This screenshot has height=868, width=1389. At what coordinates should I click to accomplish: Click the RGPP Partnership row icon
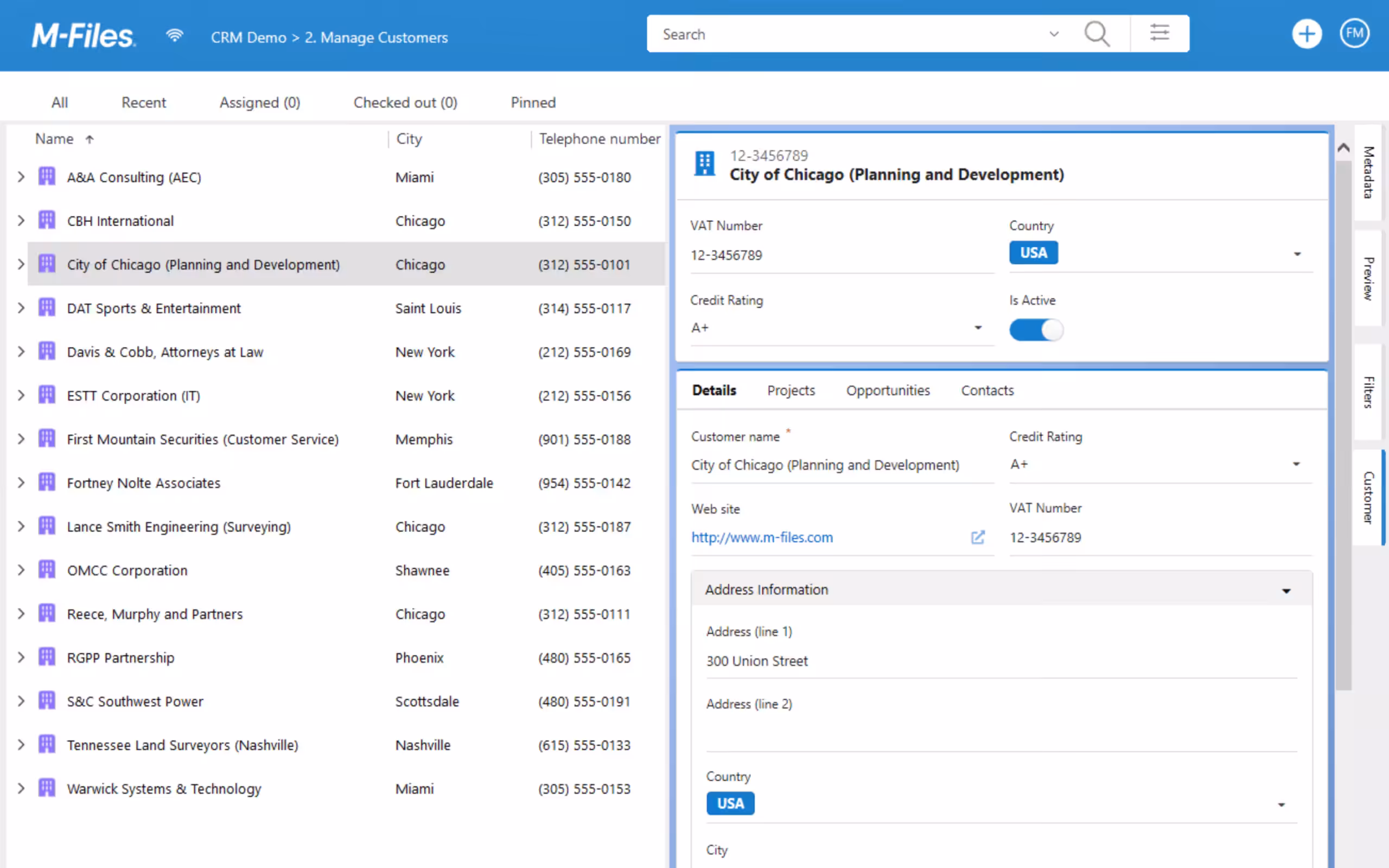click(x=47, y=656)
